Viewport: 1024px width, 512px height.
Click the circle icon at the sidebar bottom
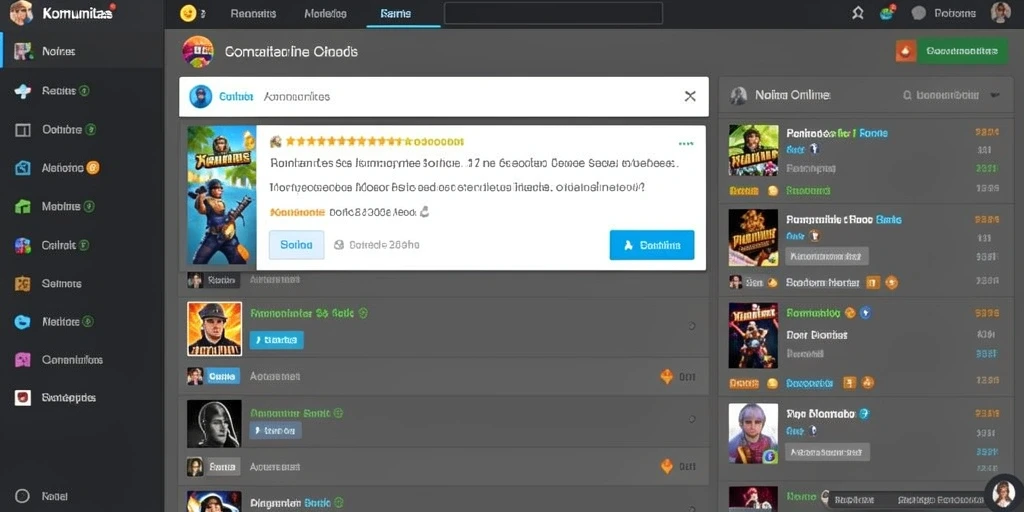[x=22, y=496]
